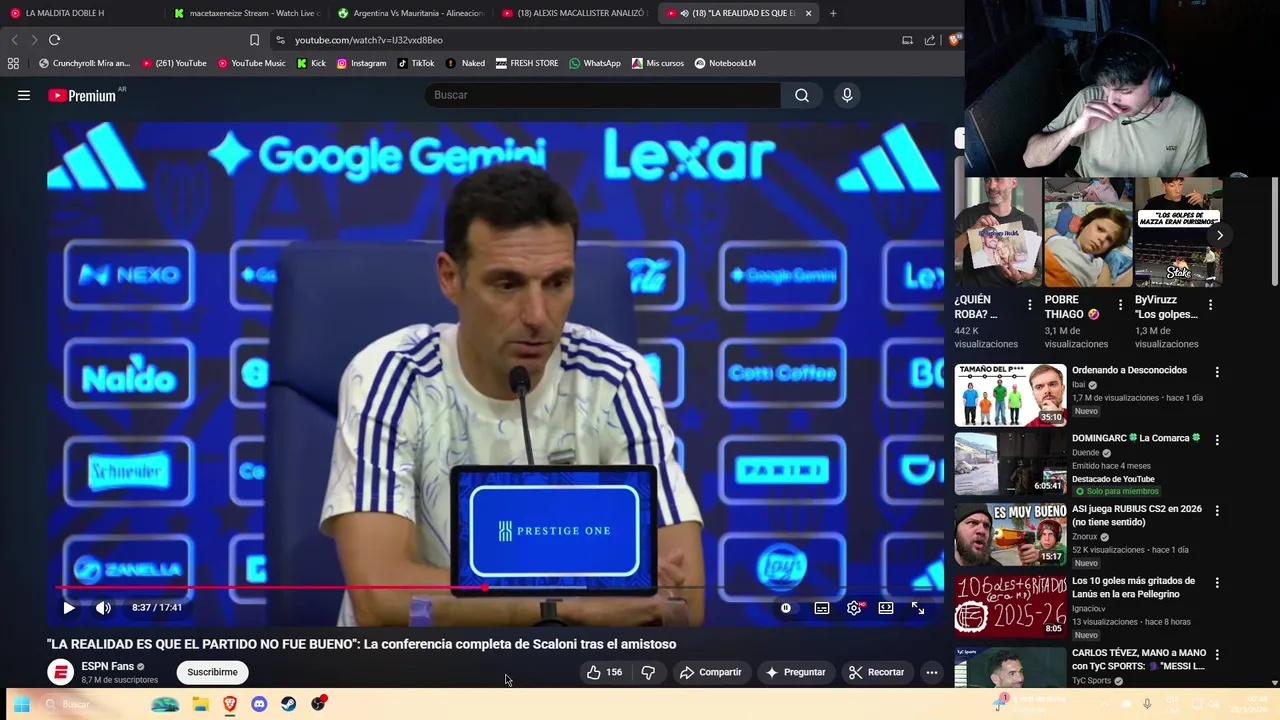
Task: Click the URL address bar
Action: point(580,40)
